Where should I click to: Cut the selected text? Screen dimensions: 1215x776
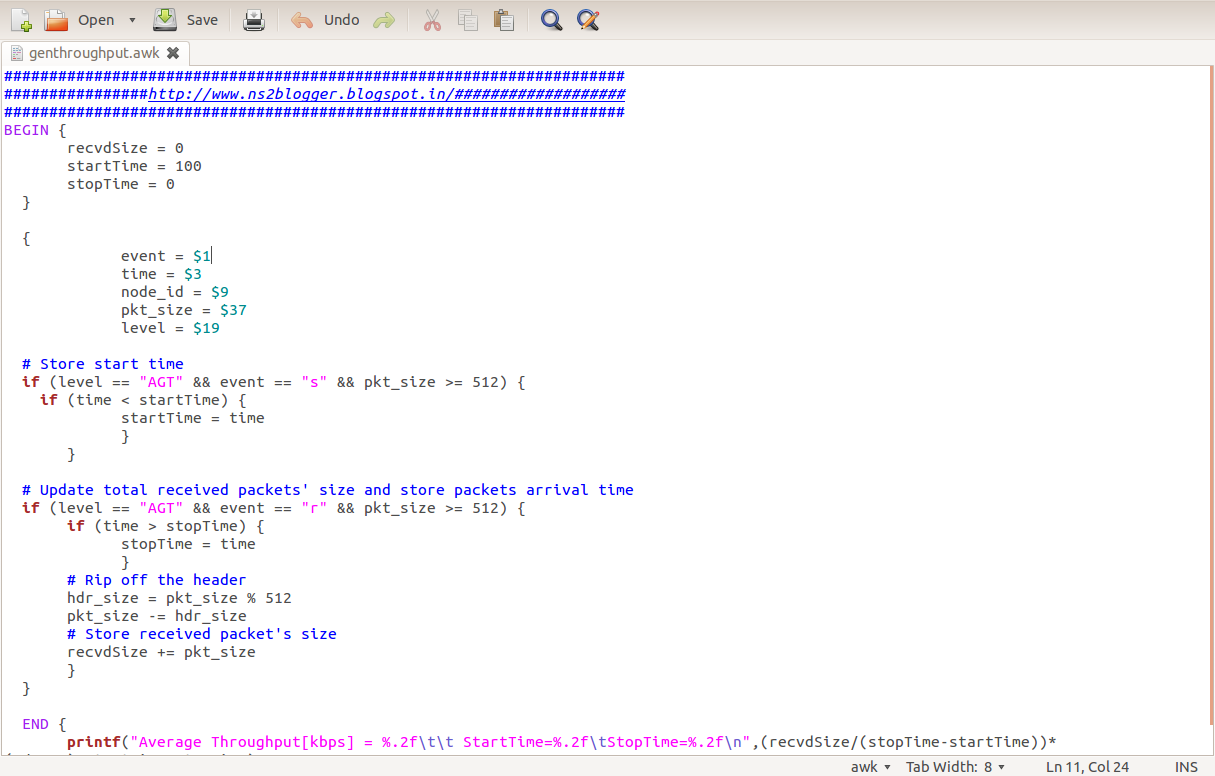pyautogui.click(x=432, y=19)
